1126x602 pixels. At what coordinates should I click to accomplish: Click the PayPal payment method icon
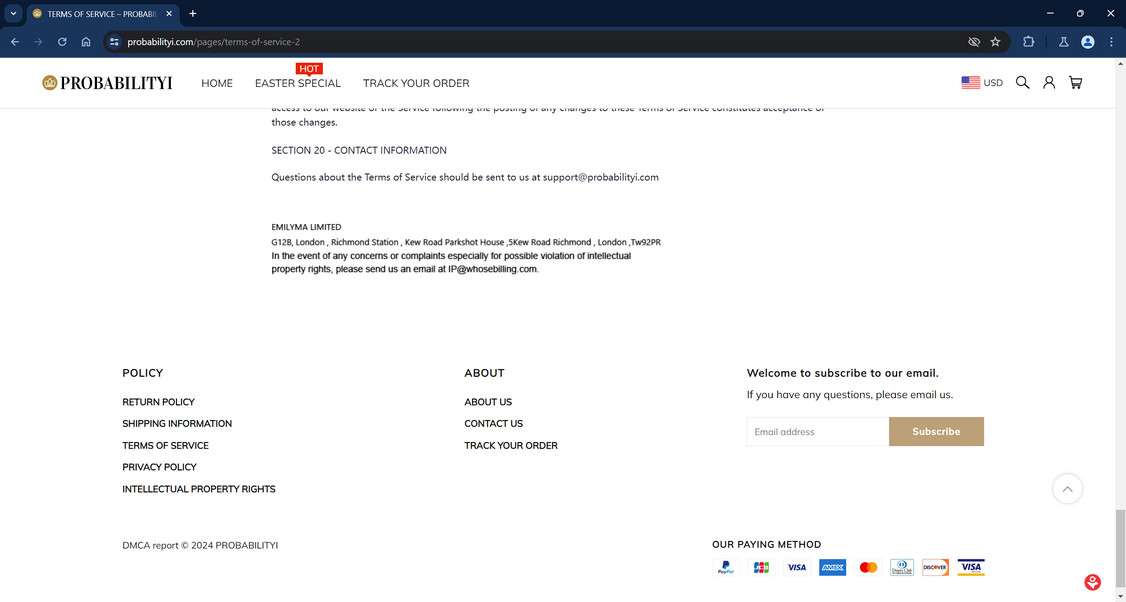[725, 567]
